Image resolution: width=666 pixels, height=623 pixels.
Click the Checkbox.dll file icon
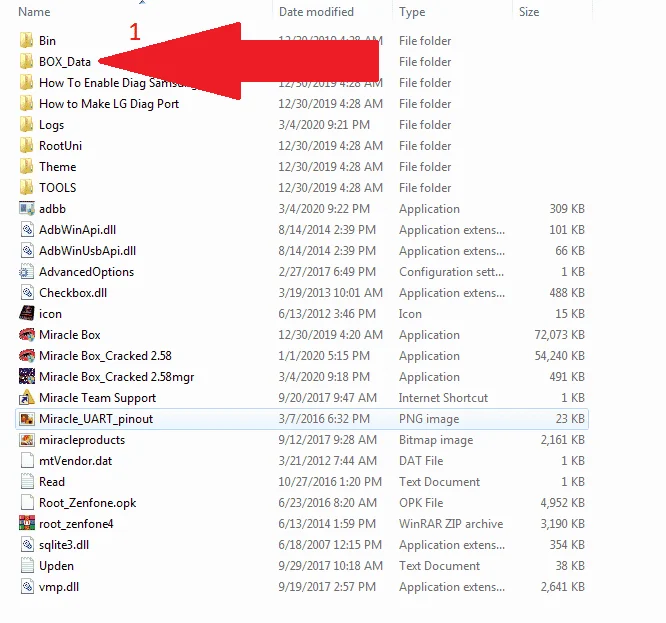27,293
